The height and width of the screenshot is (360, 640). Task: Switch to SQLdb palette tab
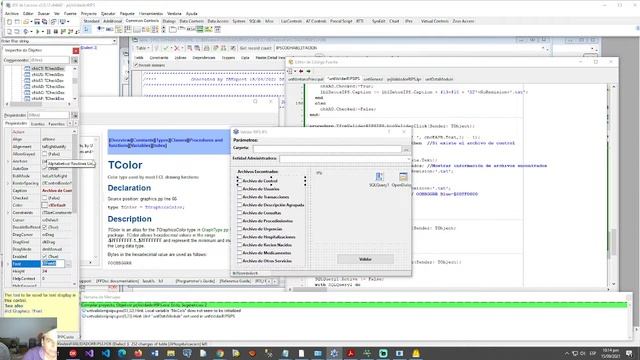(x=255, y=21)
